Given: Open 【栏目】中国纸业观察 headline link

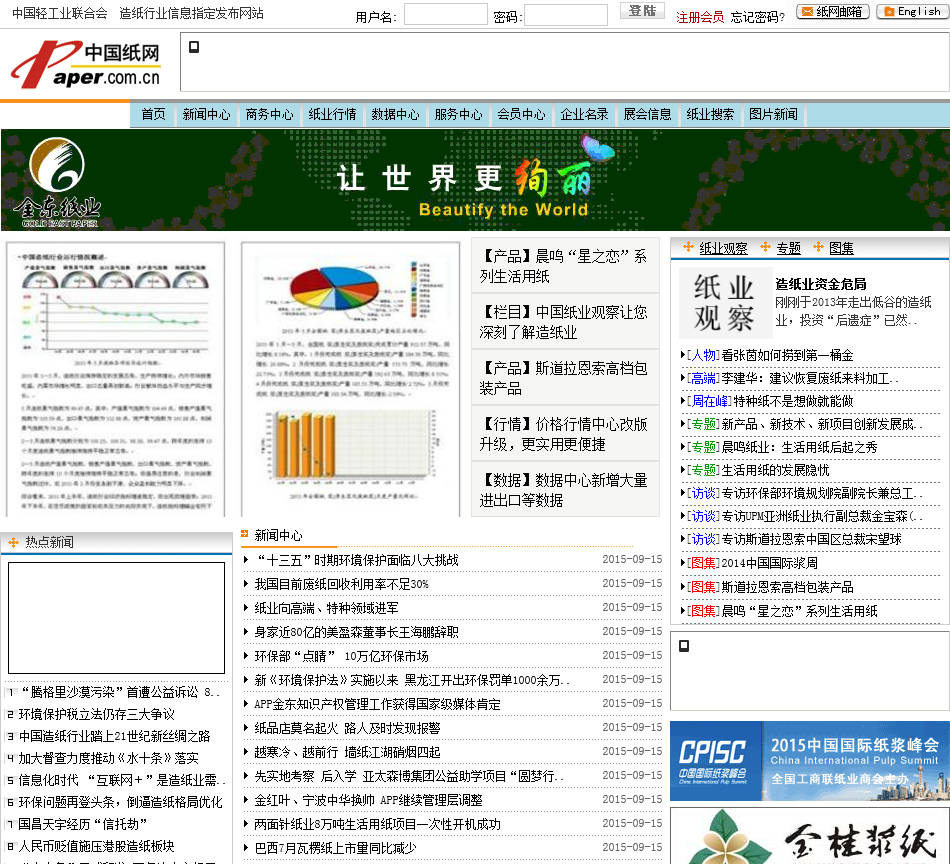Looking at the screenshot, I should (x=565, y=322).
